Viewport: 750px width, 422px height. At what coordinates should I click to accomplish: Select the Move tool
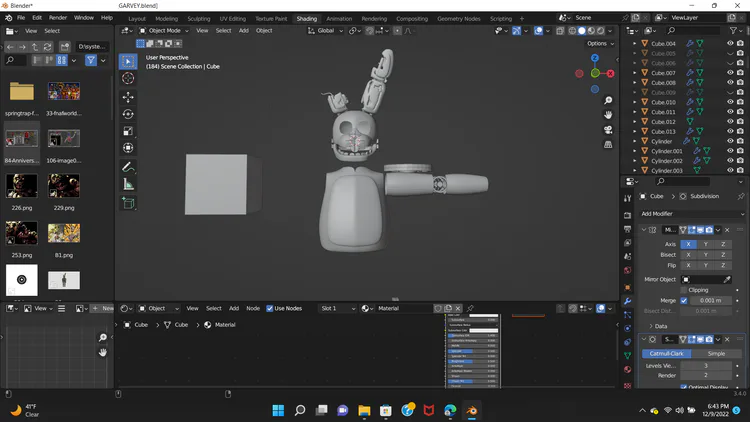[x=128, y=97]
